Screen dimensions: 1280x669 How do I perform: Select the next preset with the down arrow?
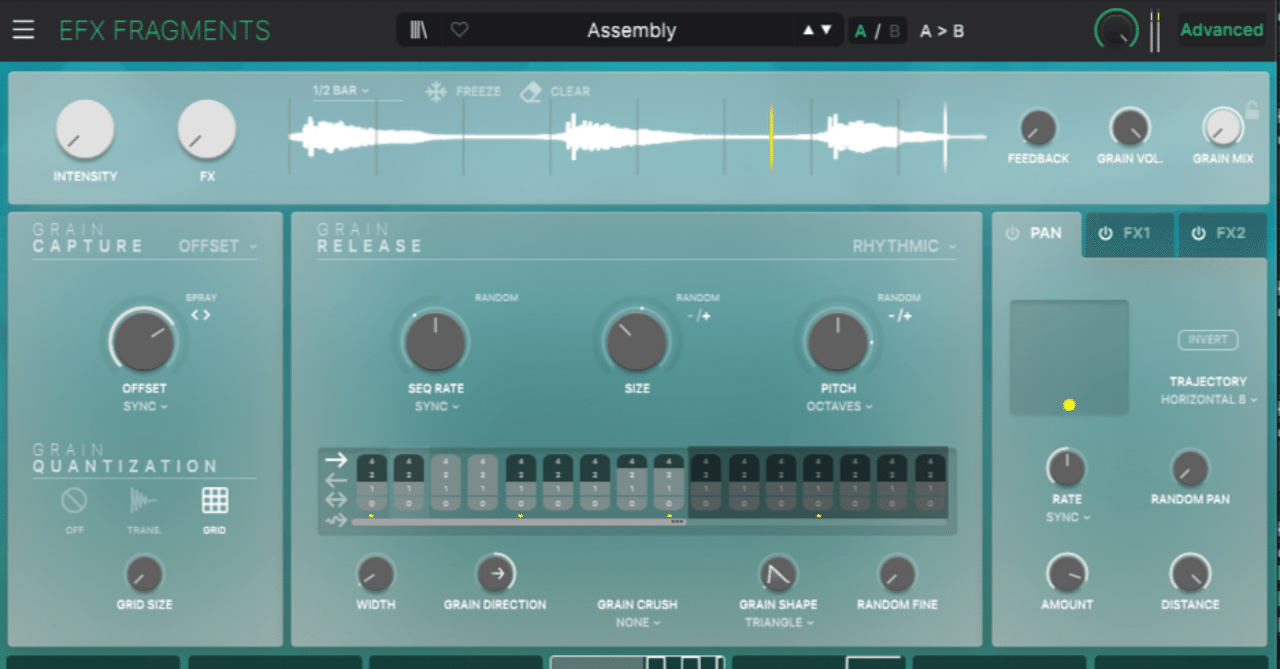[x=826, y=30]
